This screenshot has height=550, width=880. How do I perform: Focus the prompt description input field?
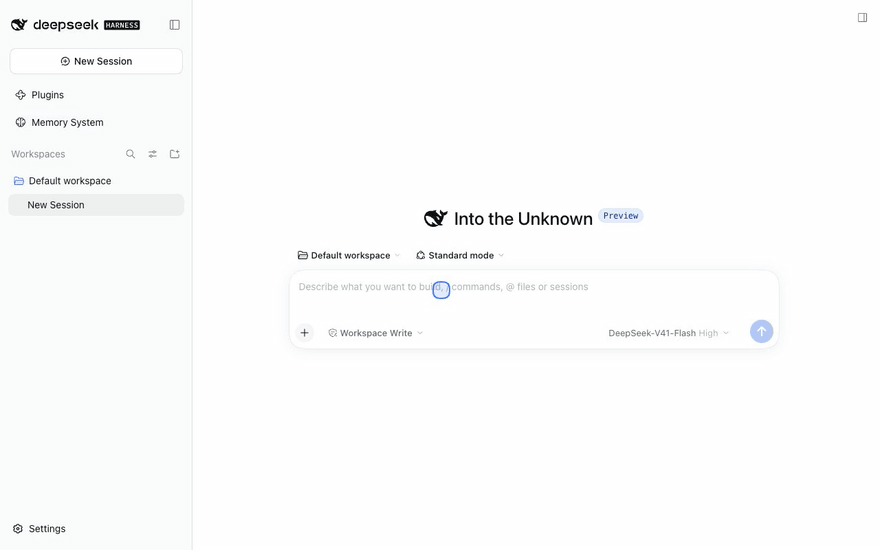click(533, 295)
